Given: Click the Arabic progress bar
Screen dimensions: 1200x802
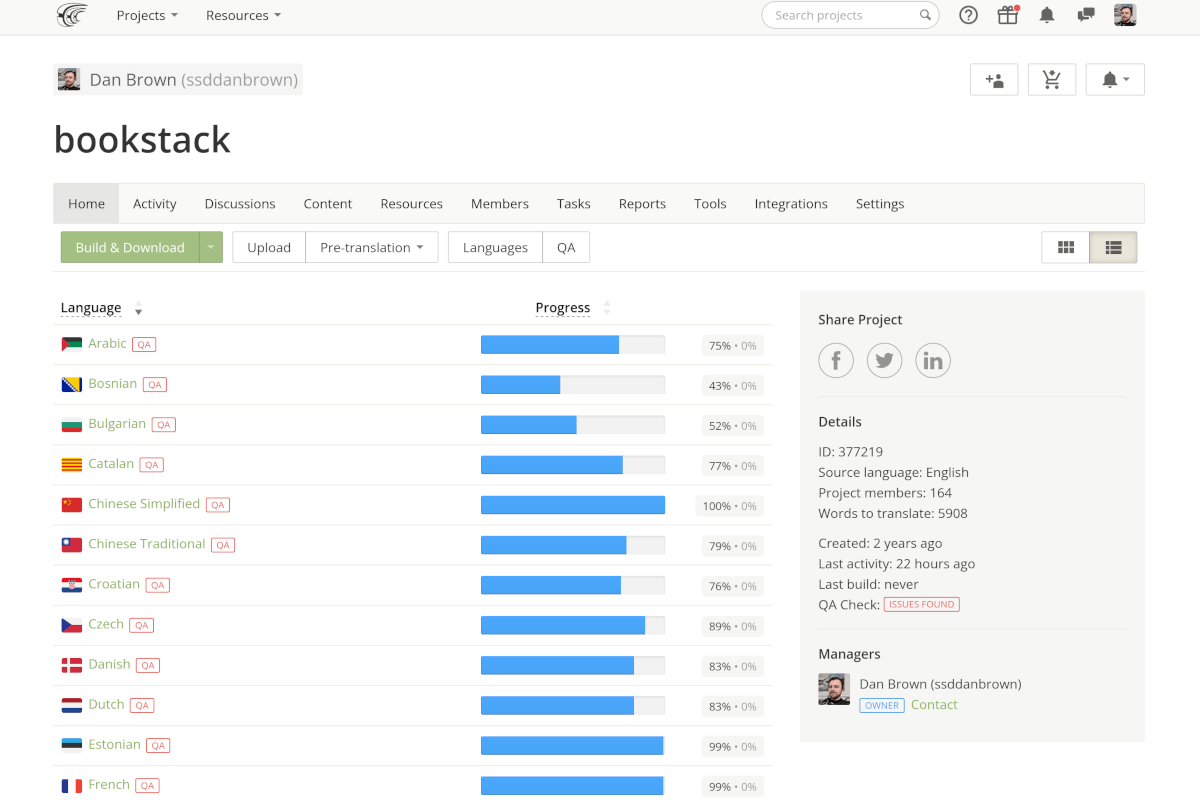Looking at the screenshot, I should tap(573, 345).
